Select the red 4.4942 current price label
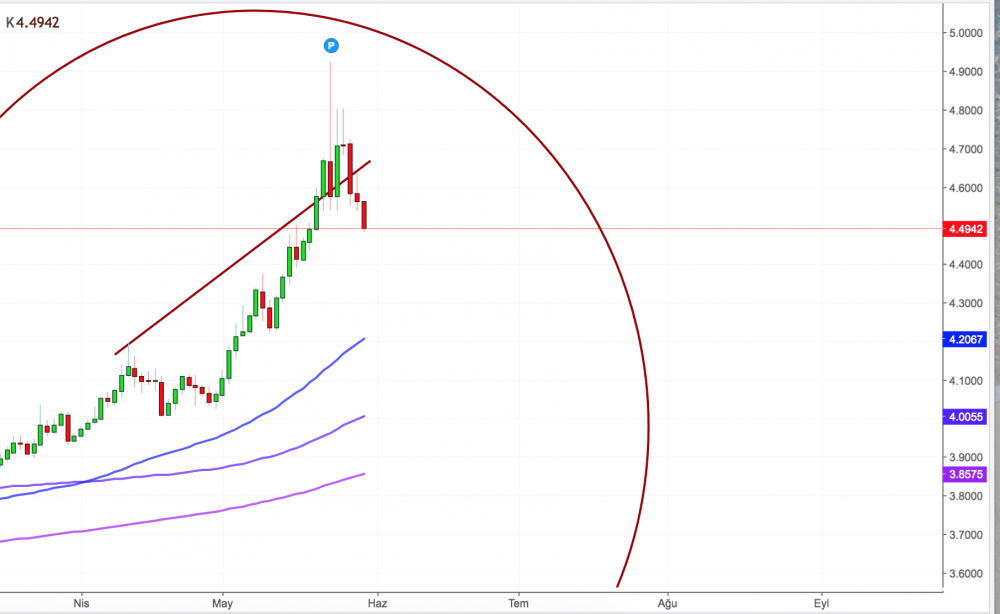This screenshot has width=1000, height=614. click(966, 229)
